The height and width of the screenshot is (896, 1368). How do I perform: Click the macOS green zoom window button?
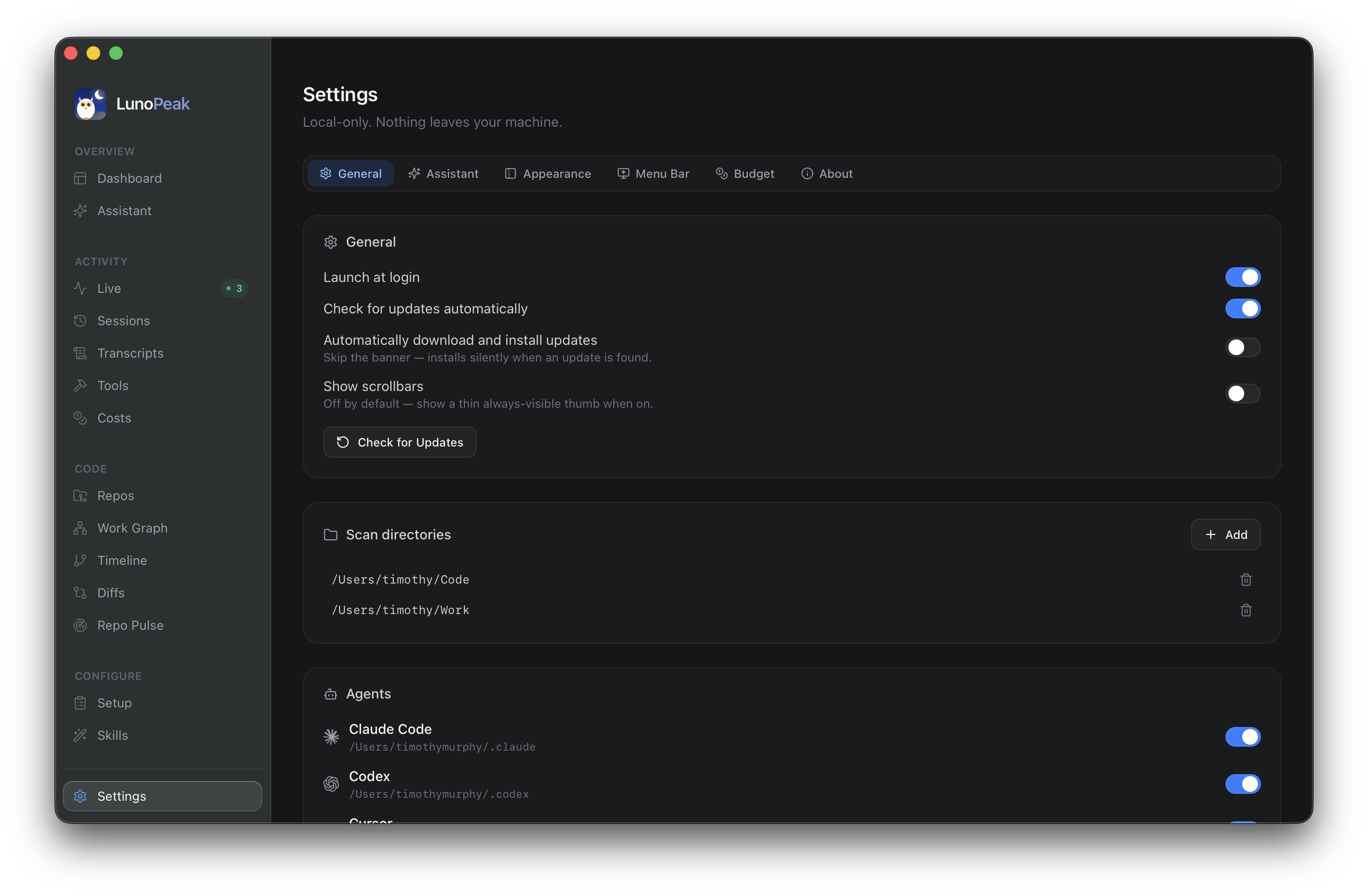tap(116, 54)
